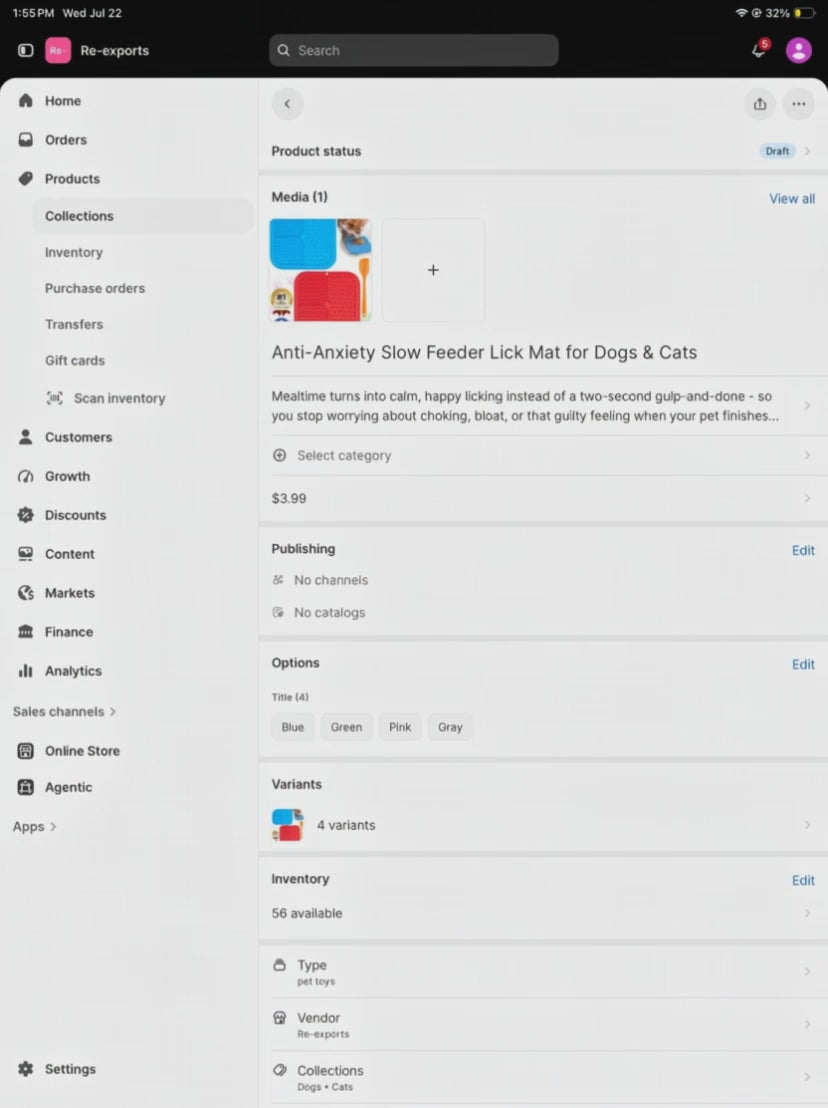Open Scan inventory barcode icon

[54, 398]
